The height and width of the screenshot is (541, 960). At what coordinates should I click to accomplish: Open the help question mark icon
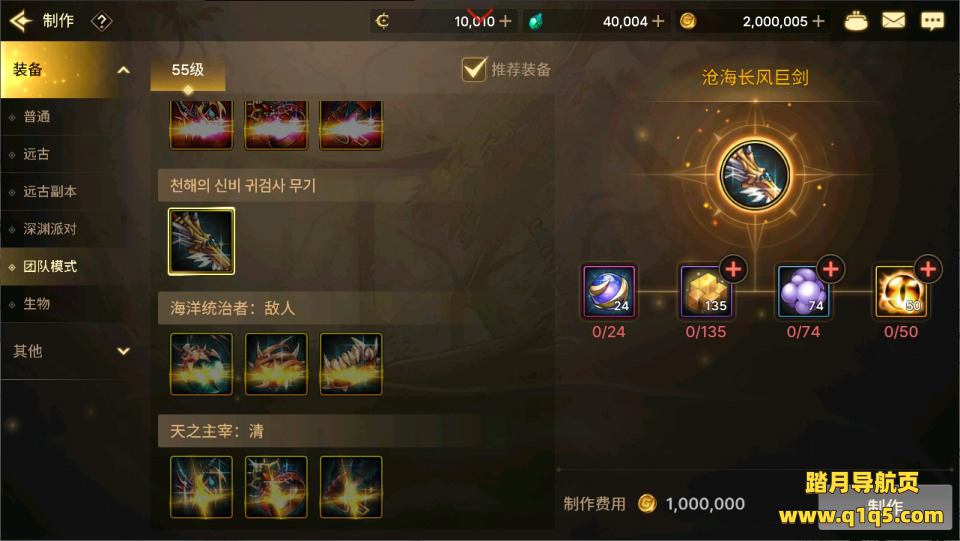click(x=102, y=21)
